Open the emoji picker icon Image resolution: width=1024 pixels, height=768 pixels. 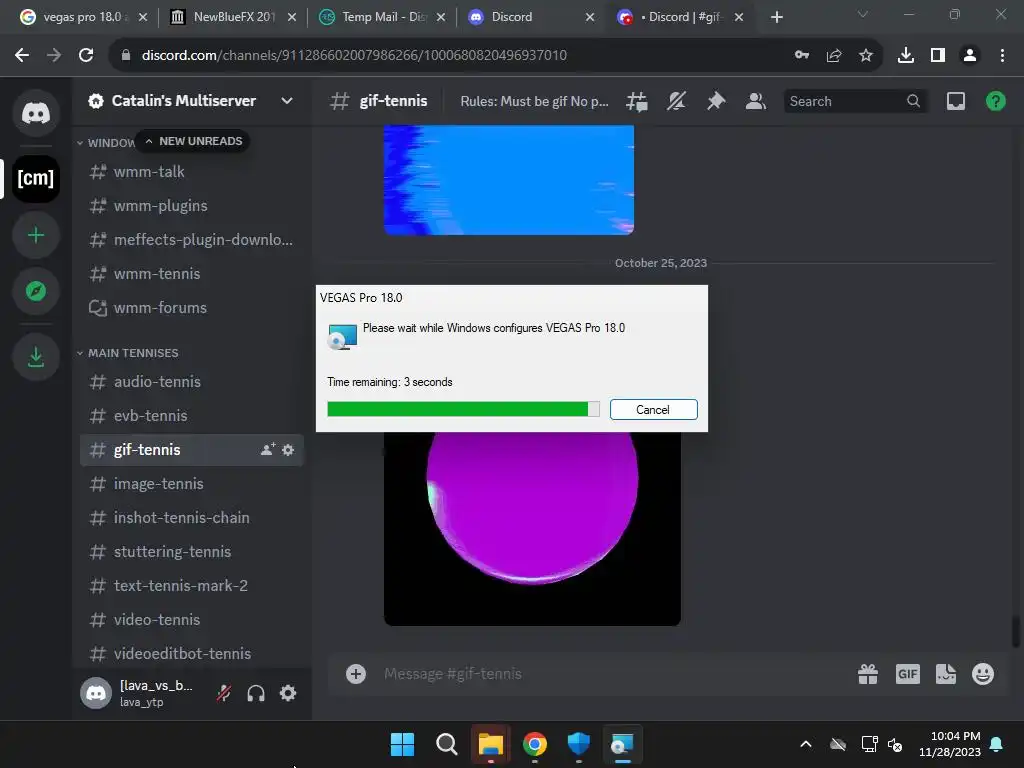(983, 674)
